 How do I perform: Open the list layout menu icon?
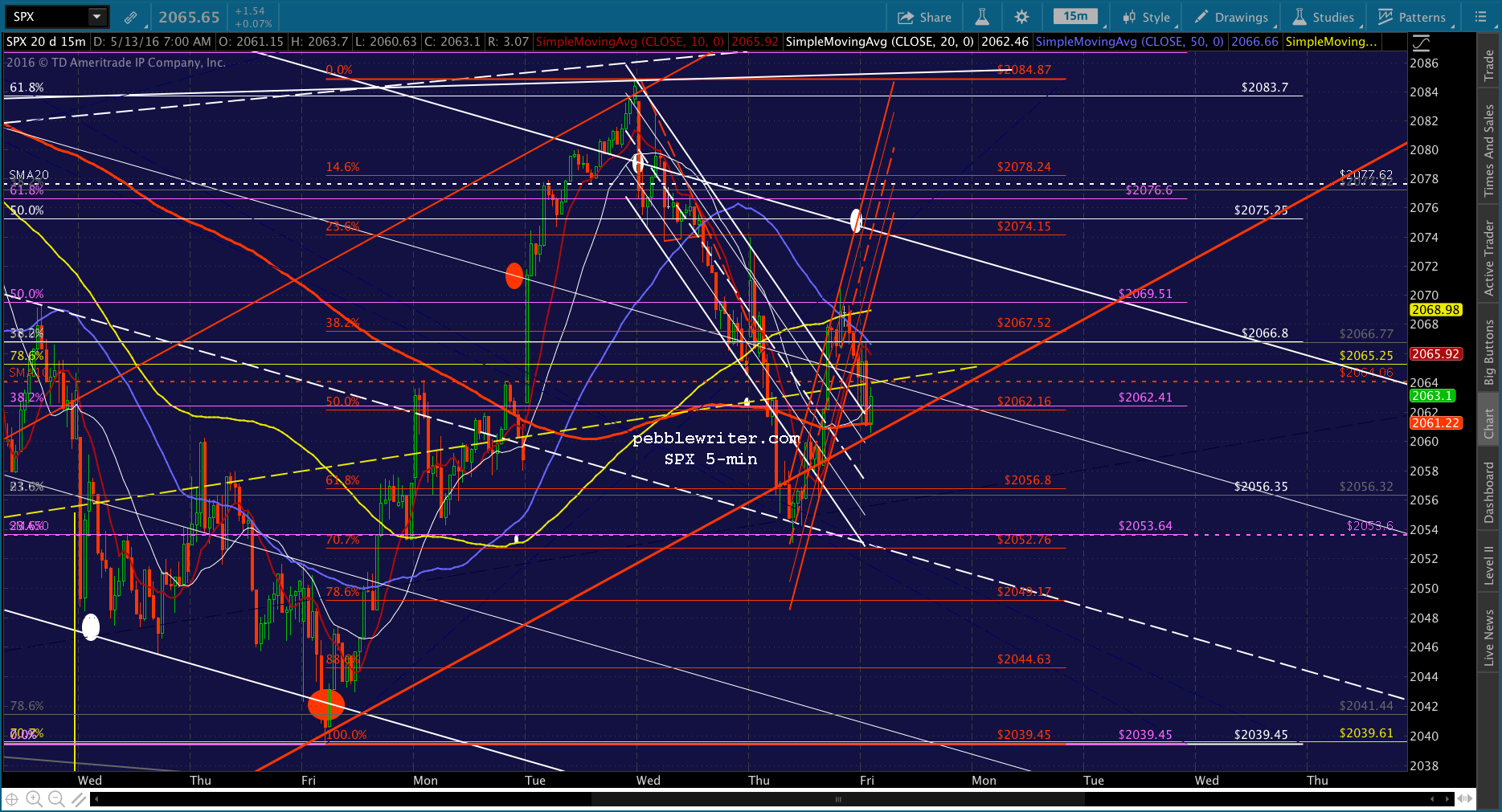pyautogui.click(x=1481, y=17)
